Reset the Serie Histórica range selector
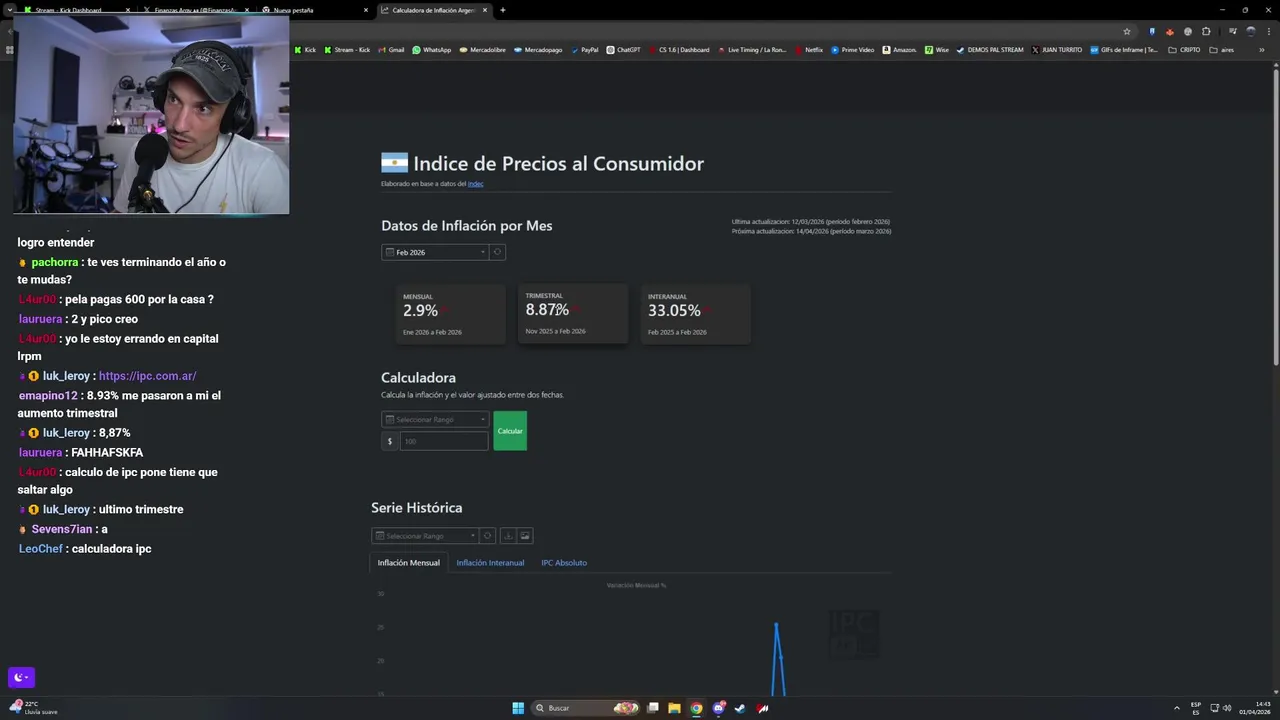The width and height of the screenshot is (1280, 720). (487, 536)
